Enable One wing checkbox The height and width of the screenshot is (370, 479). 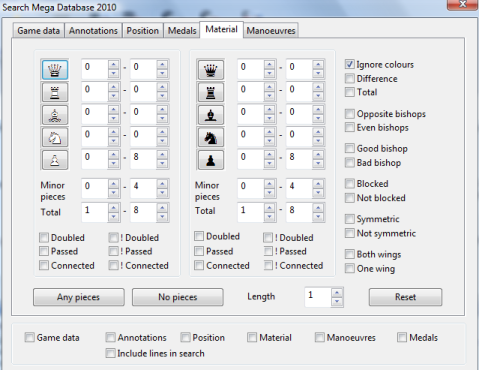pyautogui.click(x=349, y=268)
